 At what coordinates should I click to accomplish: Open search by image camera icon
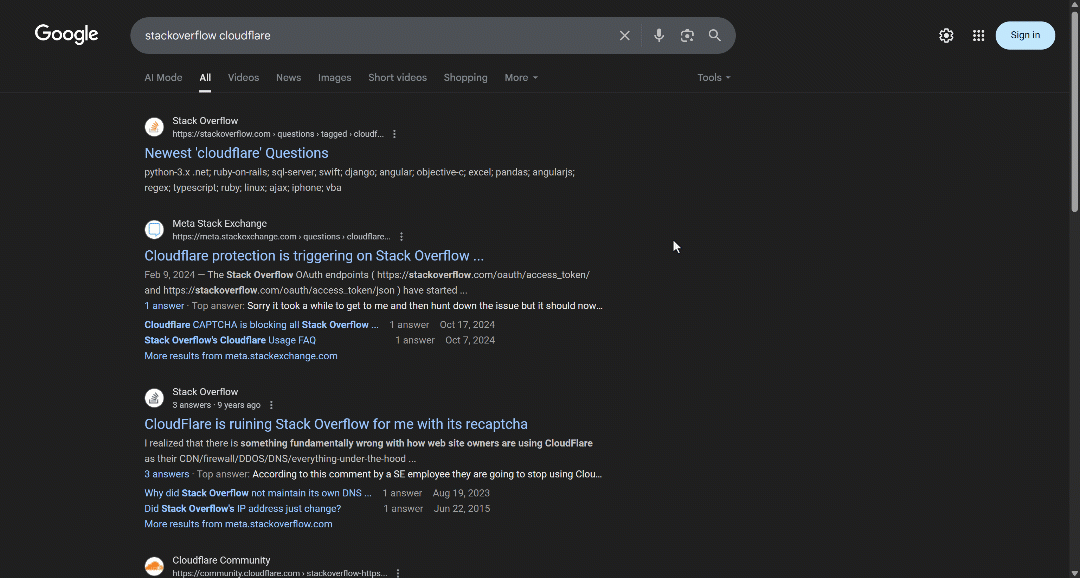coord(687,35)
